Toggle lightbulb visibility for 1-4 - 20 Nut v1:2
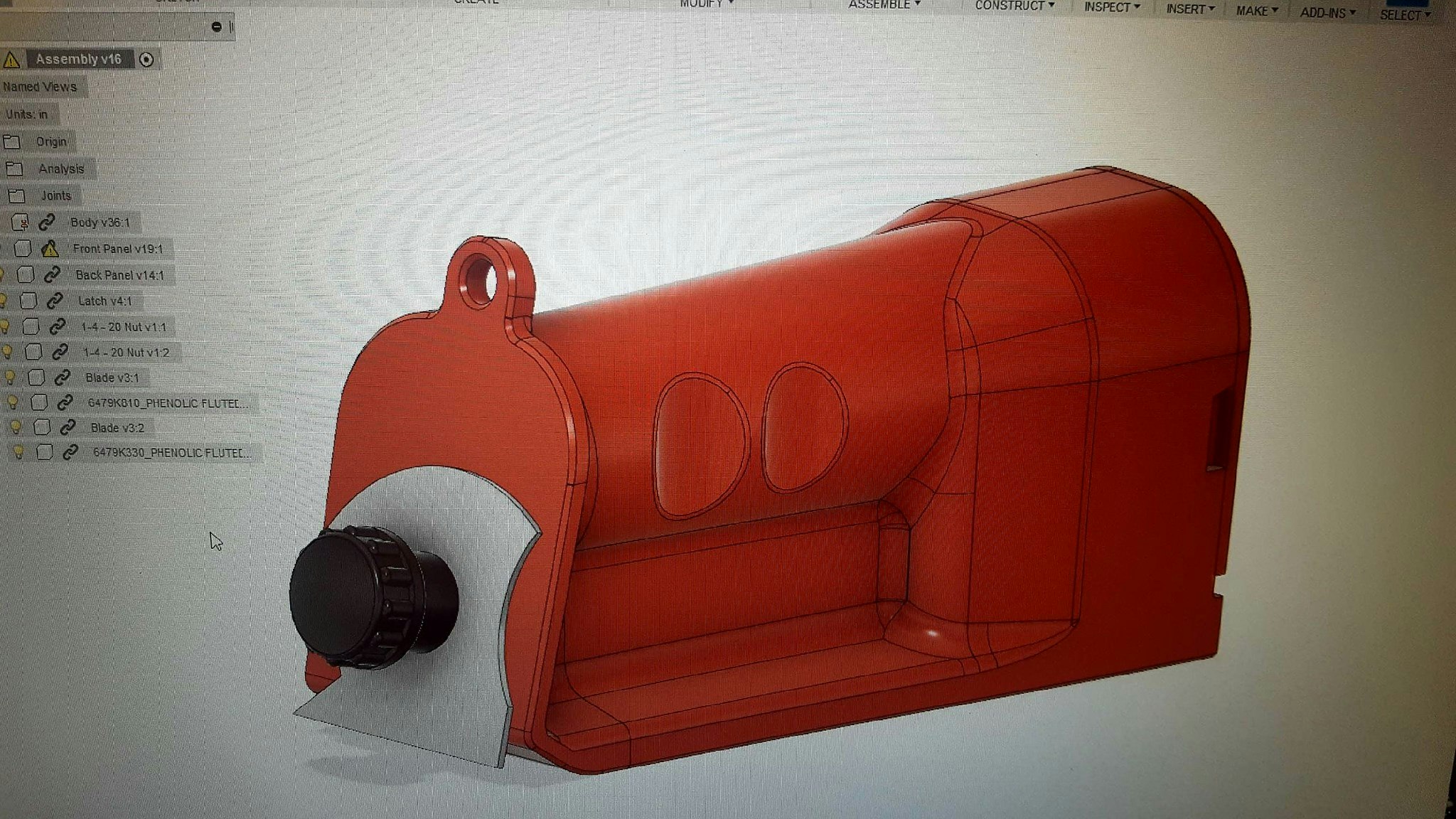Screen dimensions: 1456x819 pyautogui.click(x=7, y=352)
